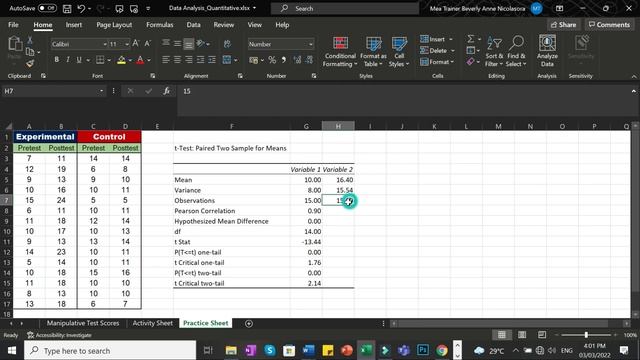Click the Share button

tap(564, 25)
